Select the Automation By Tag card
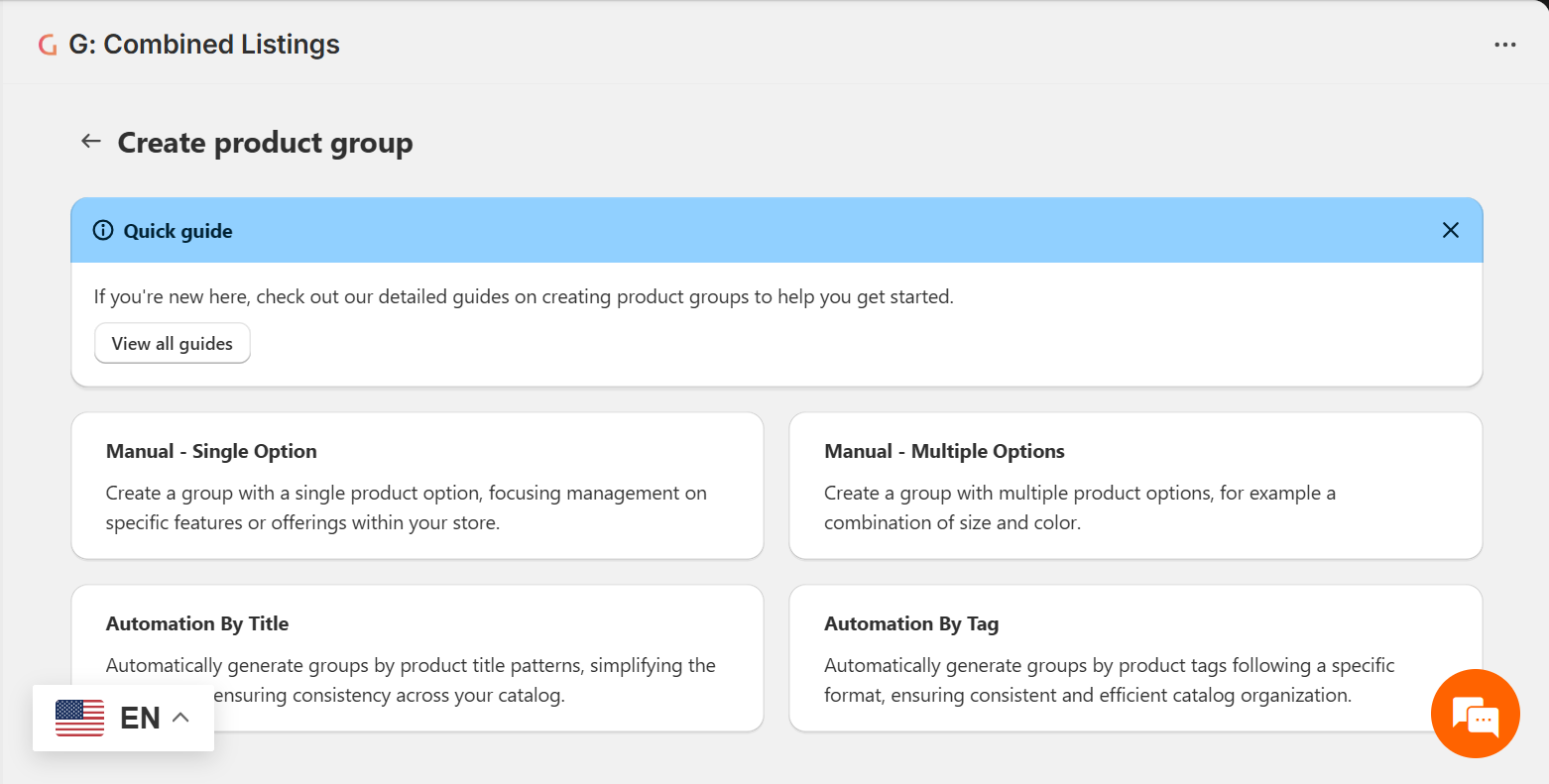1549x784 pixels. click(x=1134, y=657)
